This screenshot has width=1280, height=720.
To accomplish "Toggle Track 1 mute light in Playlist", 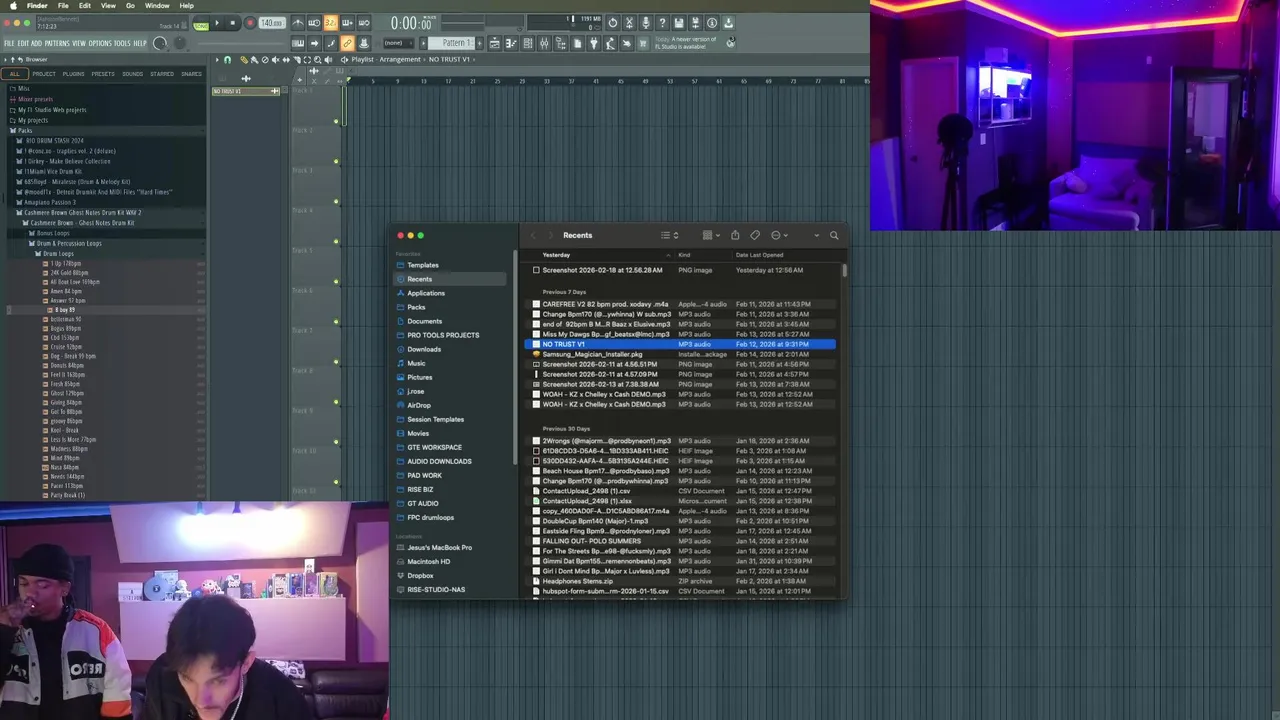I will coord(336,121).
